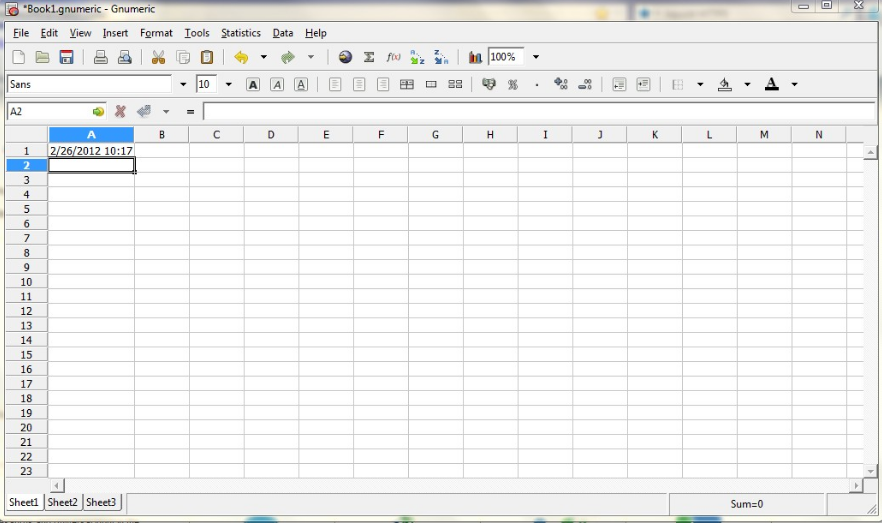Expand the Sans font name dropdown
The image size is (882, 523).
coord(183,85)
